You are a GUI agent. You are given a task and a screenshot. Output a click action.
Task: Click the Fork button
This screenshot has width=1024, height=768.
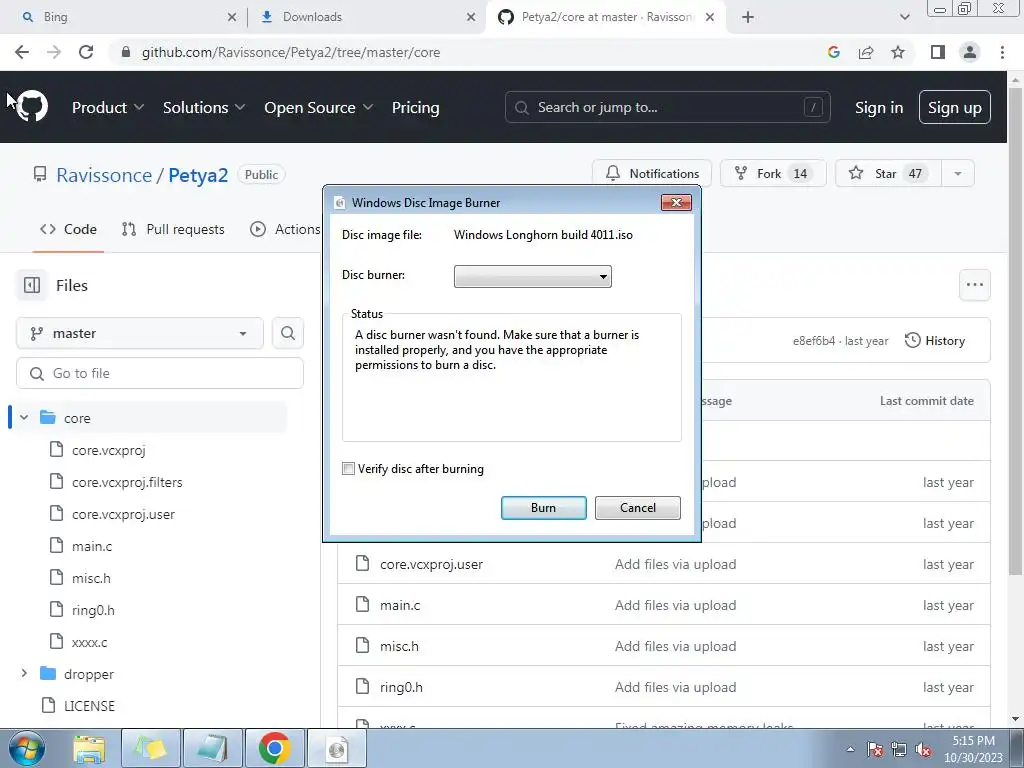click(x=773, y=174)
